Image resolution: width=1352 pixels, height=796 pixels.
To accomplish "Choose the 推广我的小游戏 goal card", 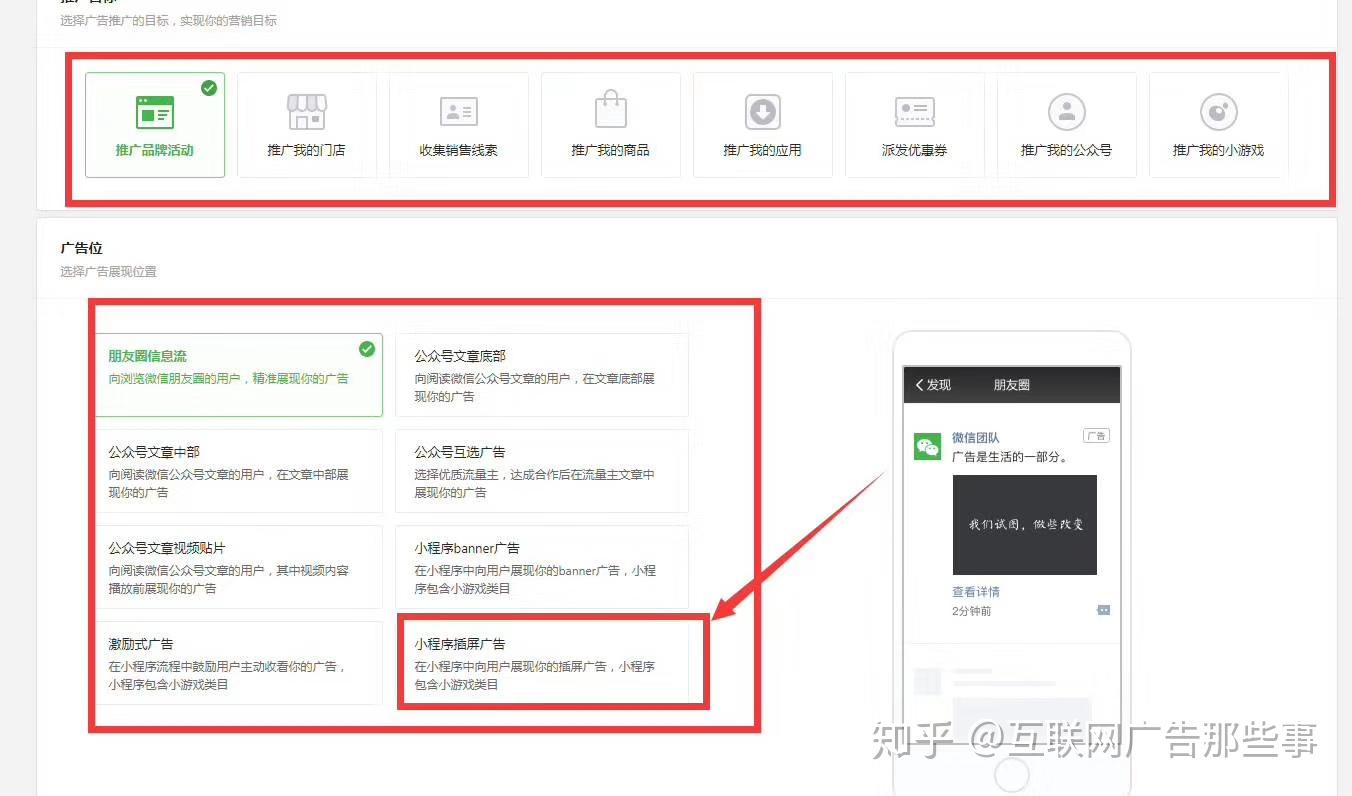I will tap(1219, 125).
